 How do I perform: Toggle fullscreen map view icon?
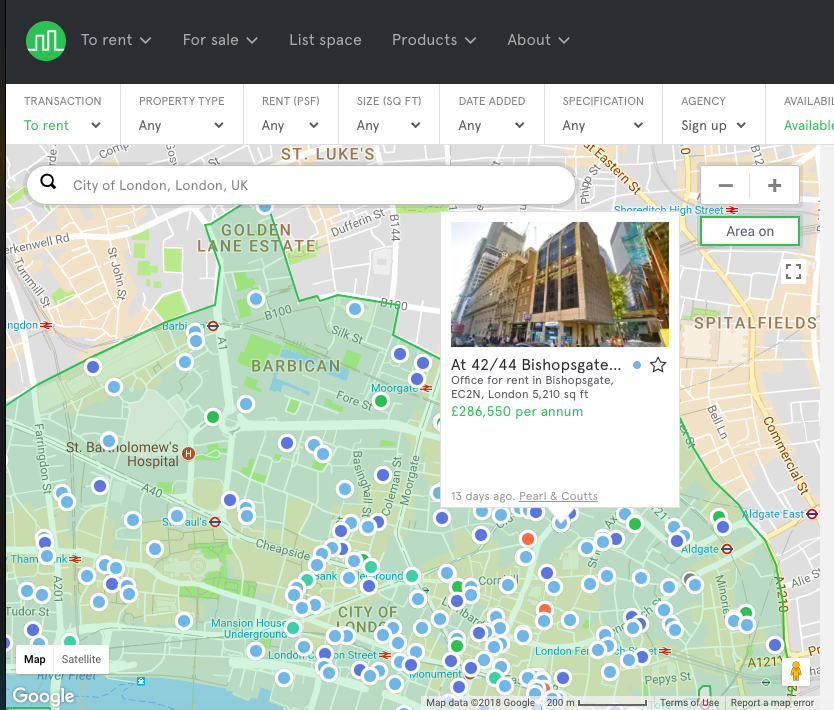pos(793,272)
